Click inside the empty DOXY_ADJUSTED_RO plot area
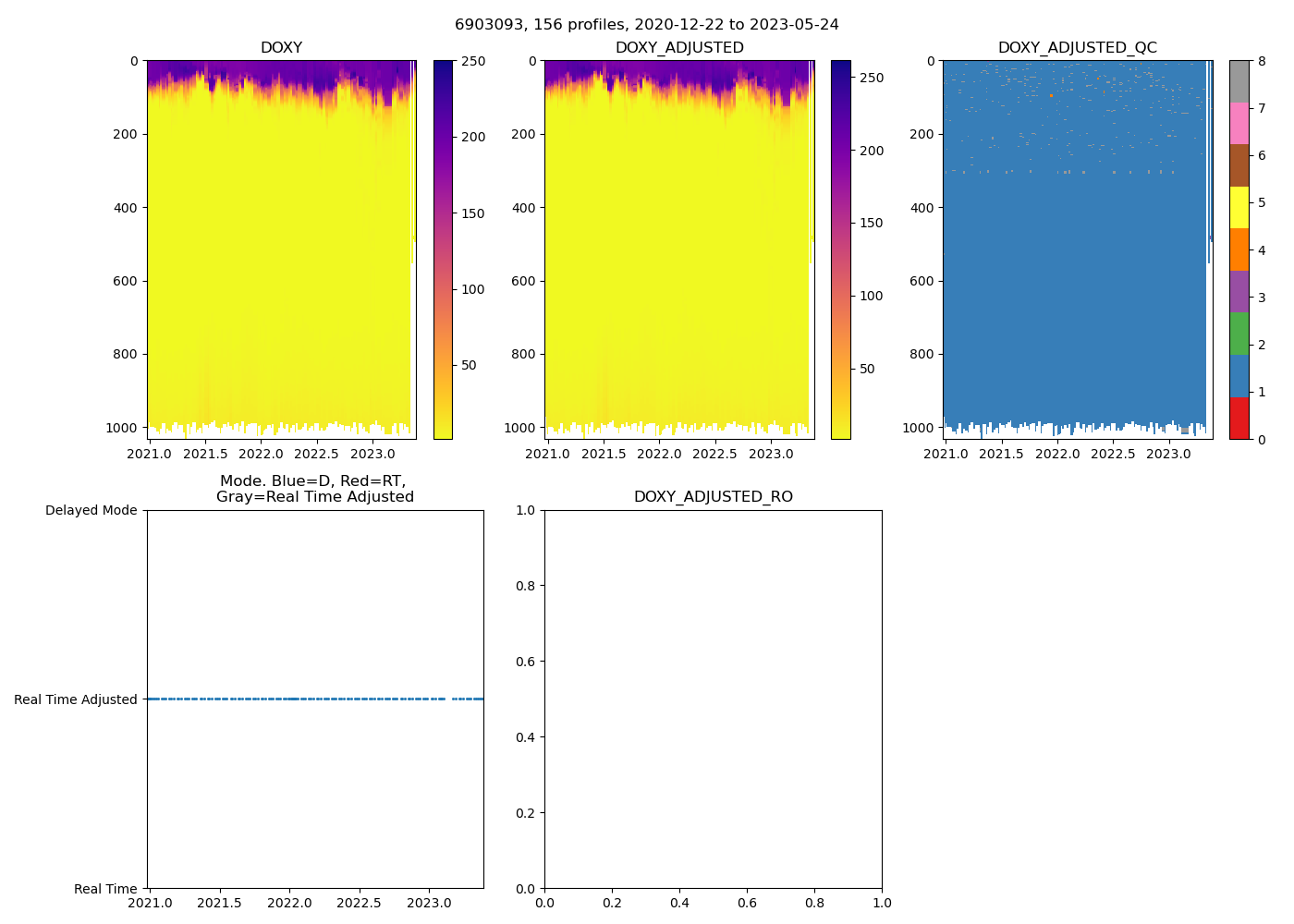1294x924 pixels. (x=713, y=699)
